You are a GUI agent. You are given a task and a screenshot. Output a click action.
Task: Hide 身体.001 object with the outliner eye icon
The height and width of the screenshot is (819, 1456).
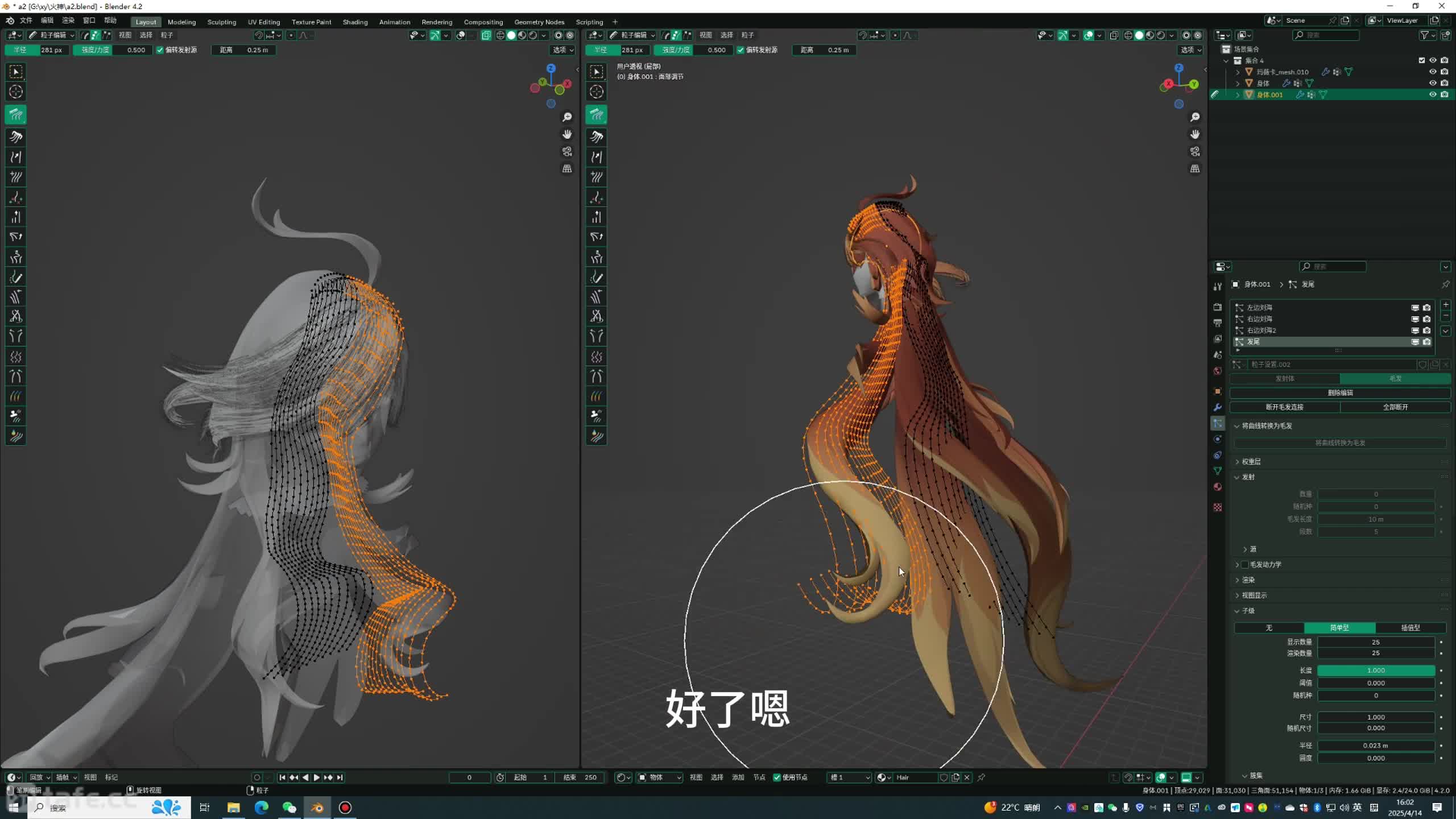(x=1433, y=94)
